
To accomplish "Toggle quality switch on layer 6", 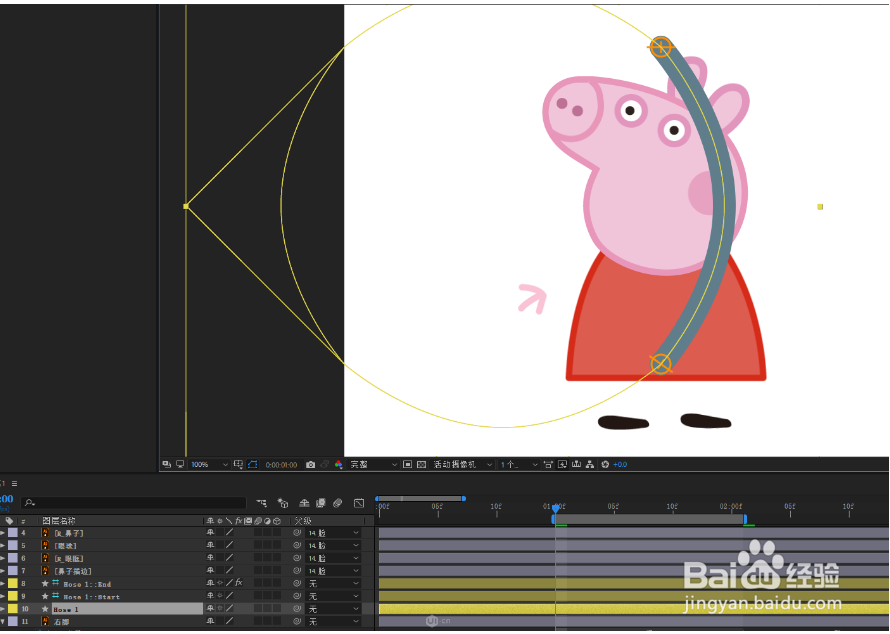I will (x=229, y=558).
